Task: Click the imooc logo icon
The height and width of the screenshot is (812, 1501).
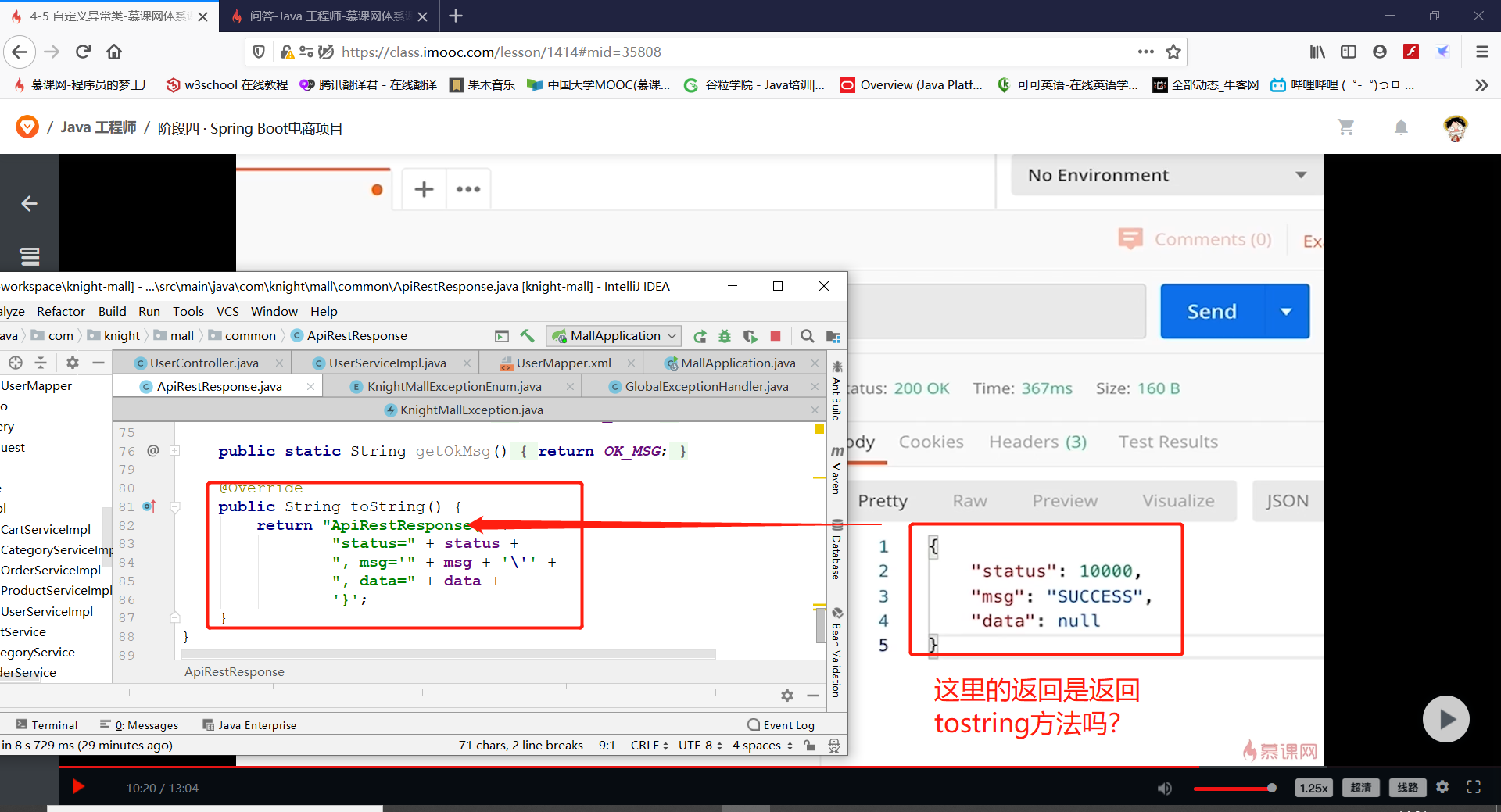Action: click(x=27, y=127)
